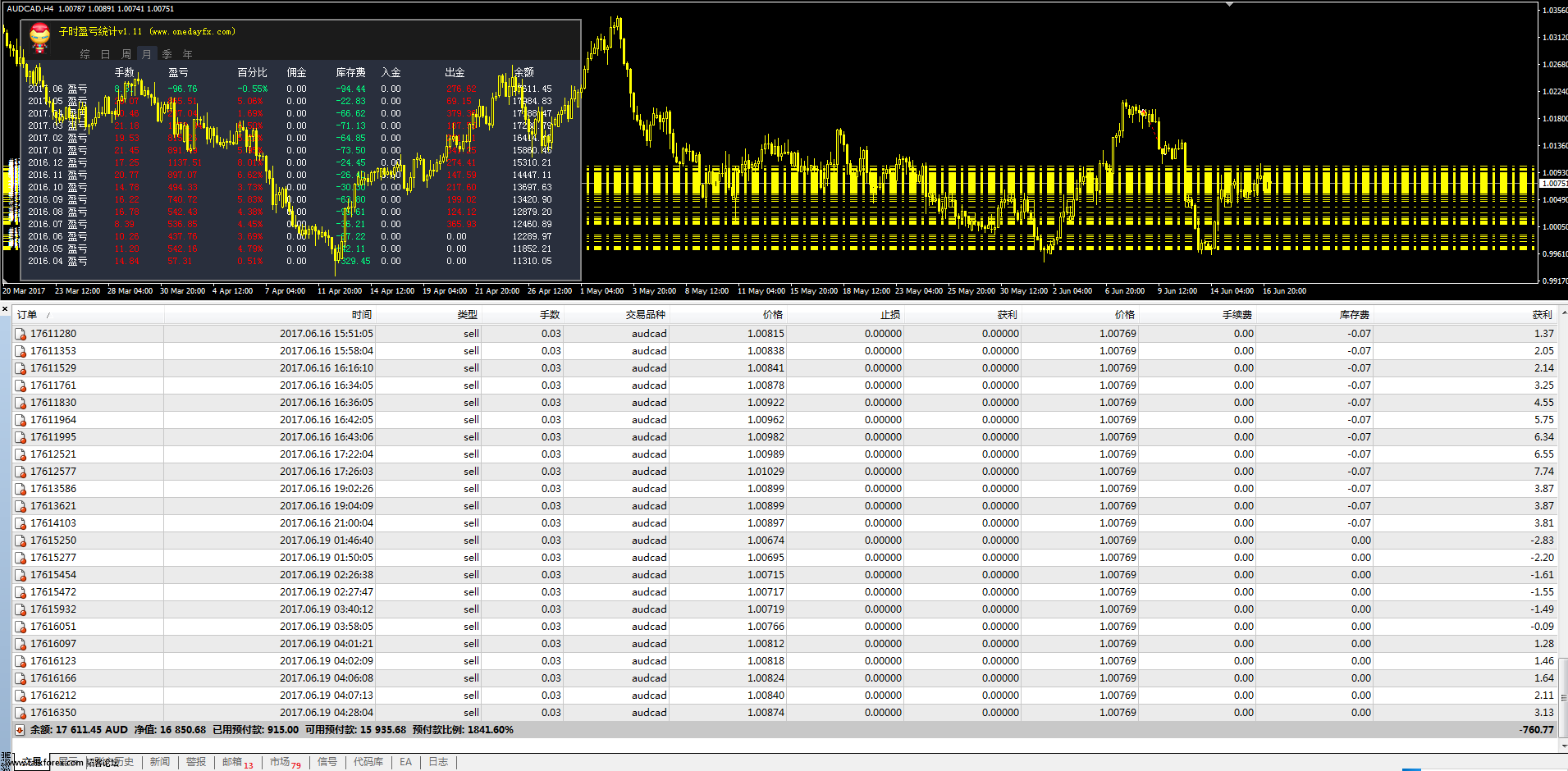Click the orders list scroll-down arrow
This screenshot has height=771, width=1568.
(1563, 746)
